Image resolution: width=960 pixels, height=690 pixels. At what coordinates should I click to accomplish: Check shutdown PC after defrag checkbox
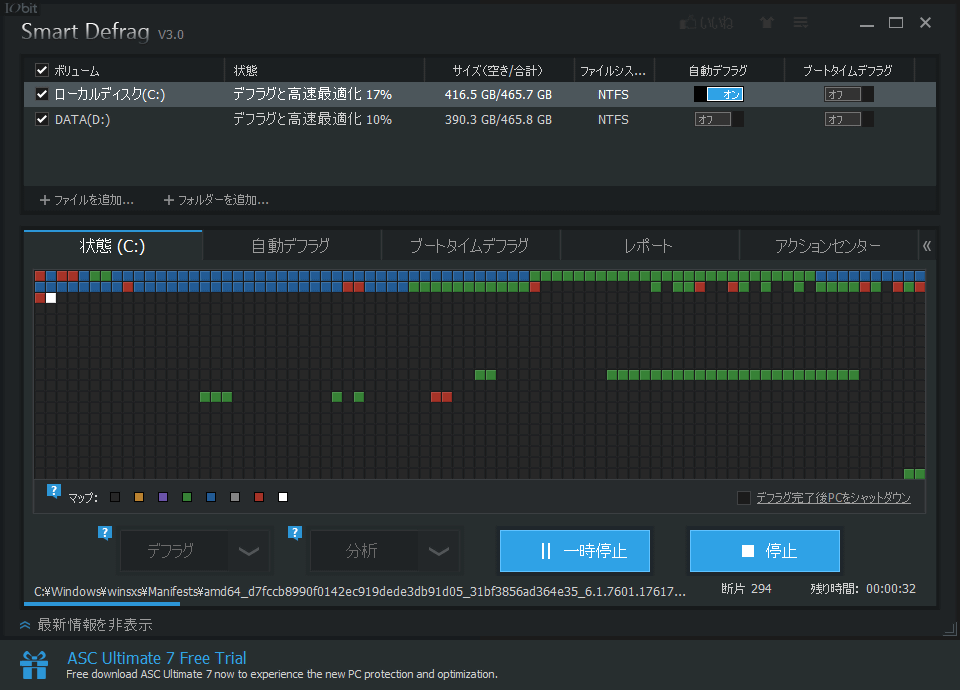pos(744,498)
